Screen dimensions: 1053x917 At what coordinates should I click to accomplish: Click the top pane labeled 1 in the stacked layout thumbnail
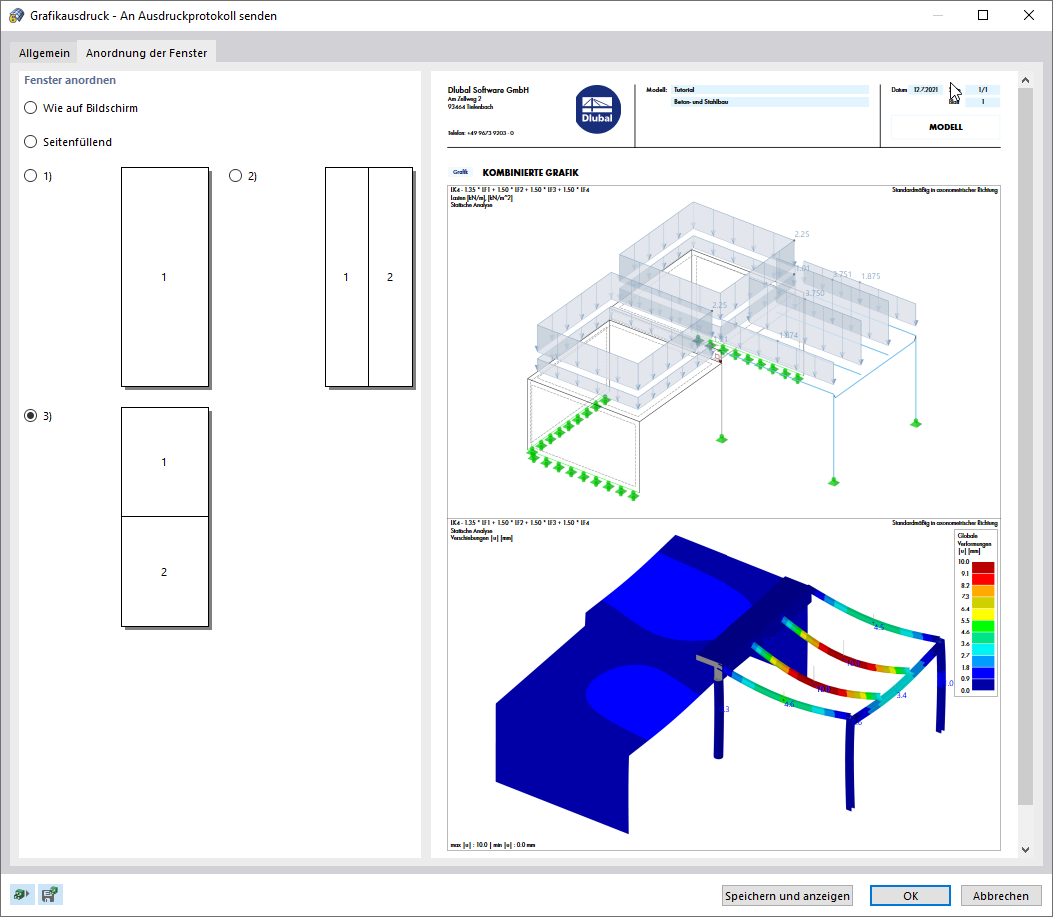pos(165,462)
